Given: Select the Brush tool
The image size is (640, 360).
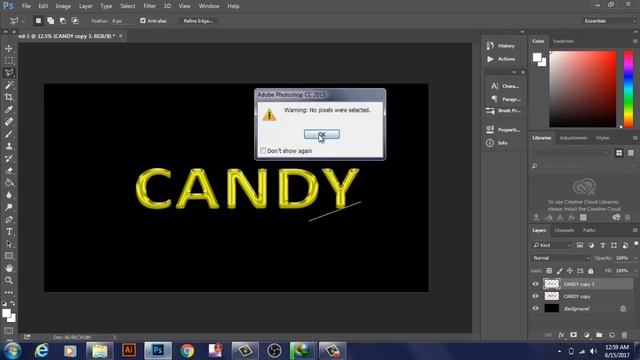Looking at the screenshot, I should point(9,134).
